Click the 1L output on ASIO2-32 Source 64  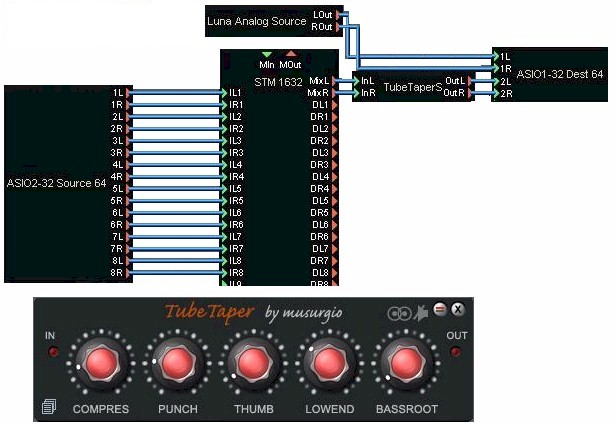[x=128, y=93]
